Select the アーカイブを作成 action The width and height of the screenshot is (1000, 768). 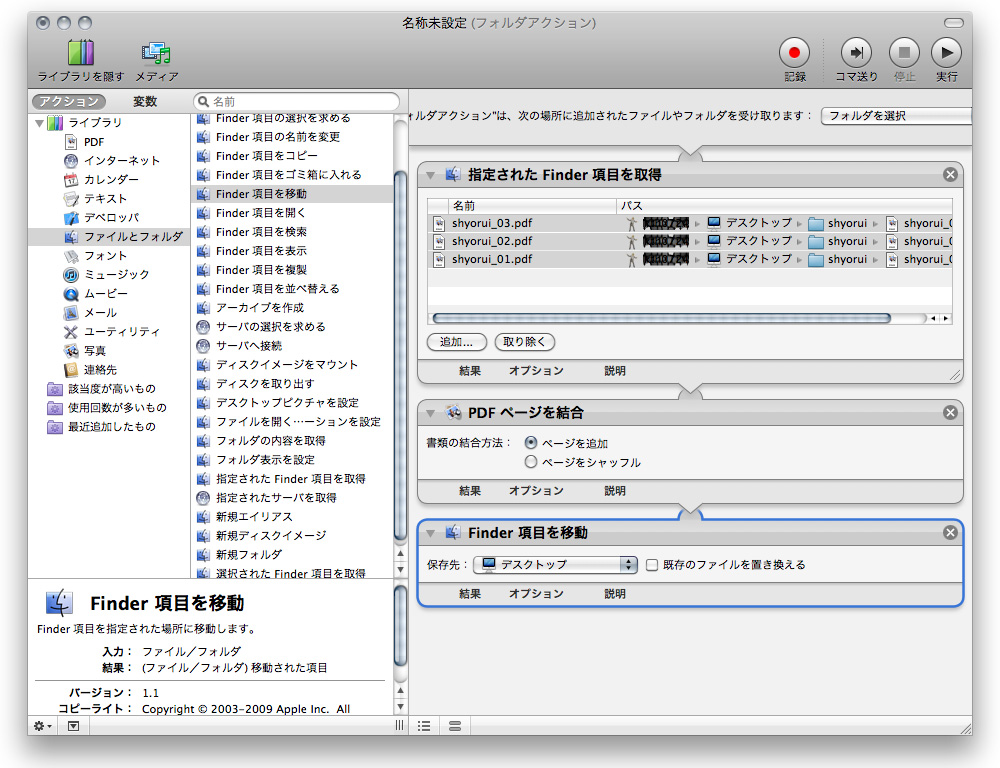(292, 307)
